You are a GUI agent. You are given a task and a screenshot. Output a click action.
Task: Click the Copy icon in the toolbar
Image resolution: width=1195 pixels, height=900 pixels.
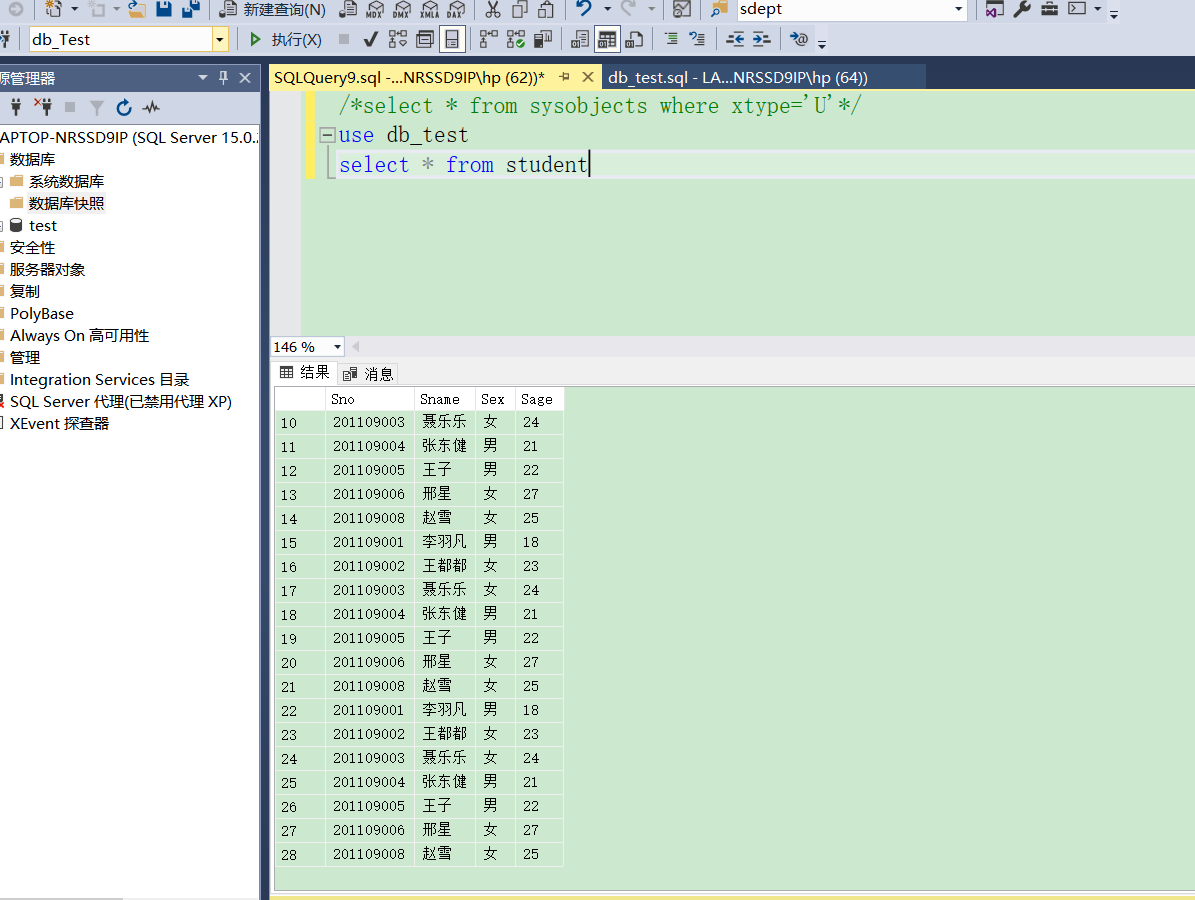point(520,9)
